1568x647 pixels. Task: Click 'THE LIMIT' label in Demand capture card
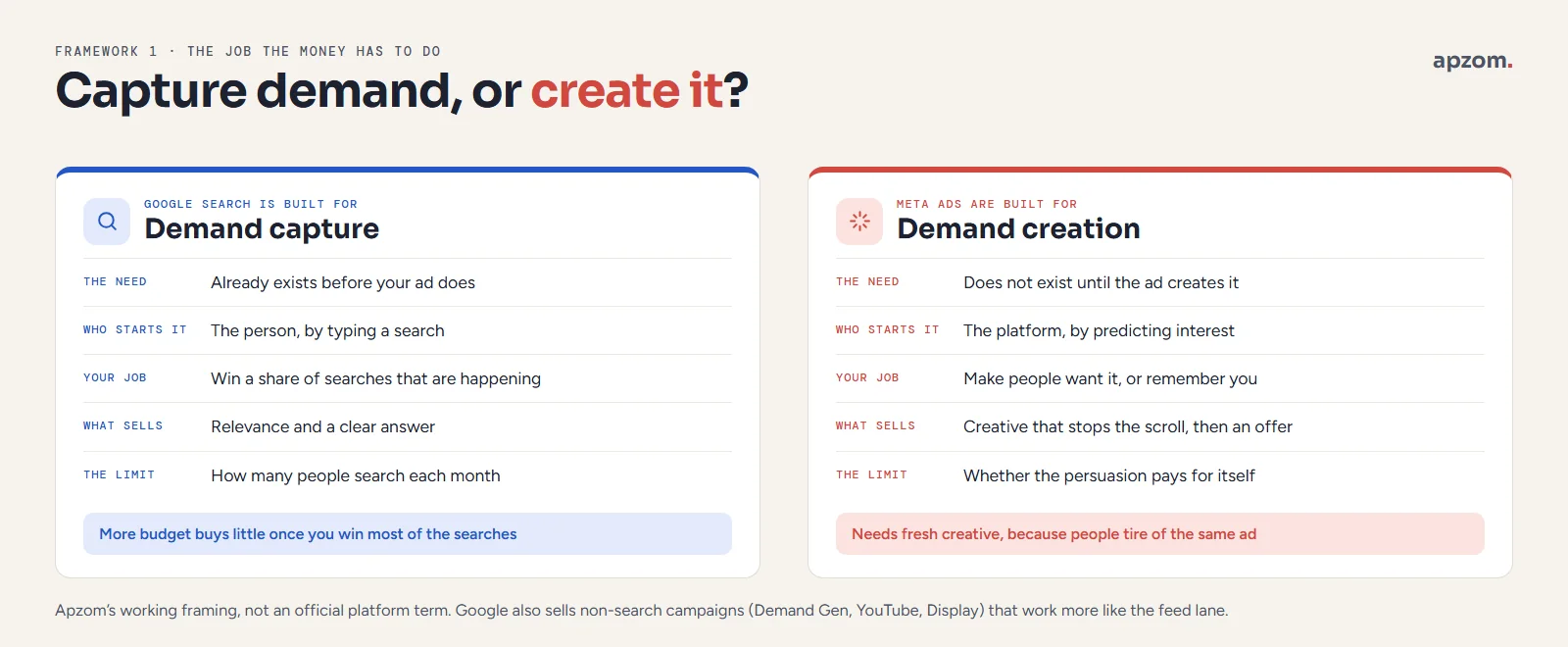pos(119,474)
